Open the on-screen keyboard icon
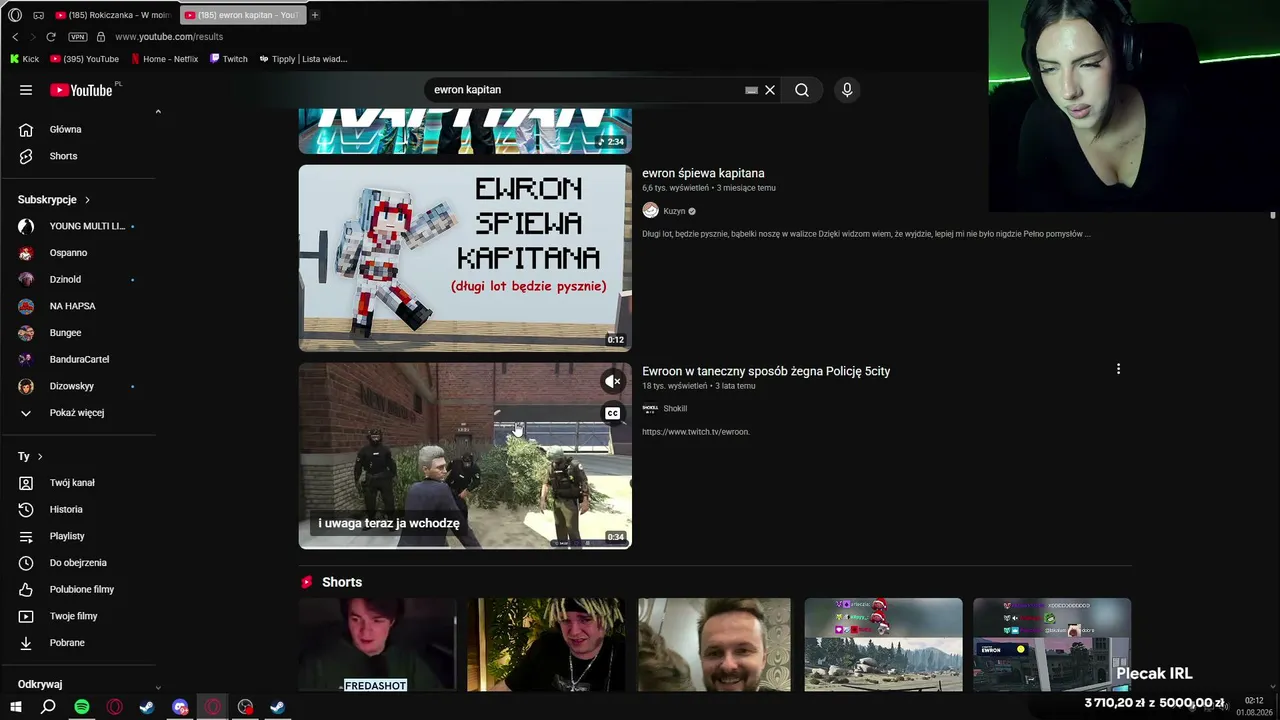 [751, 90]
